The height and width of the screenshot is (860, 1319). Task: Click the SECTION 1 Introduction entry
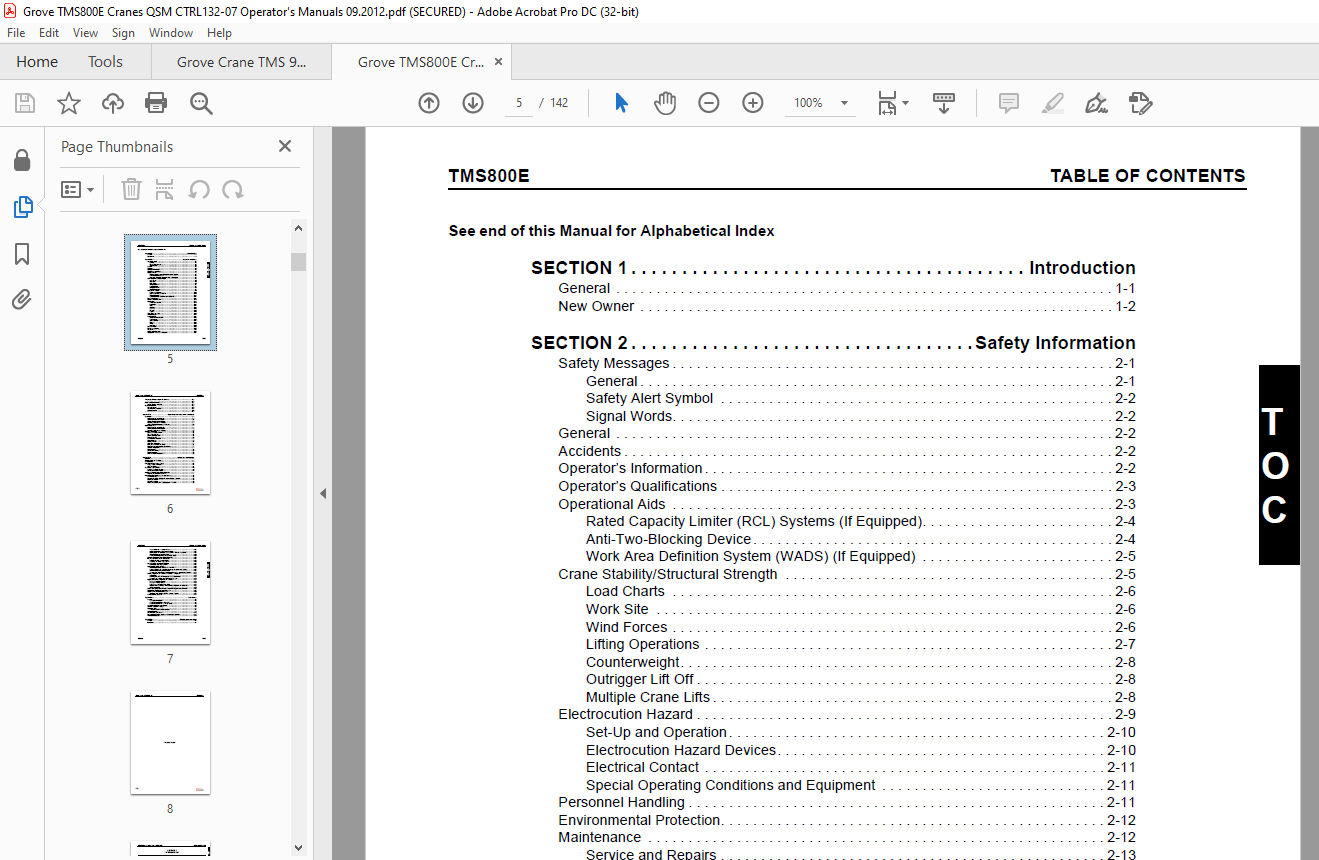coord(833,267)
